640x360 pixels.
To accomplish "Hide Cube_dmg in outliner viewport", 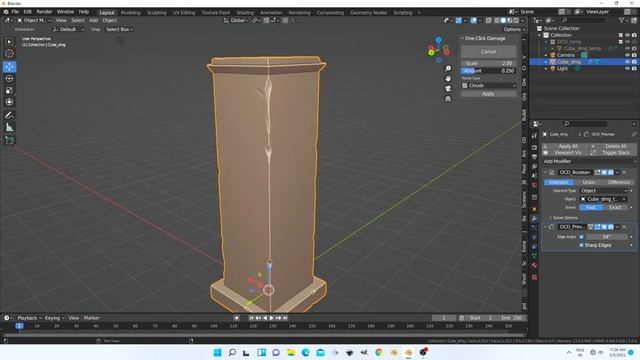I will coord(627,62).
